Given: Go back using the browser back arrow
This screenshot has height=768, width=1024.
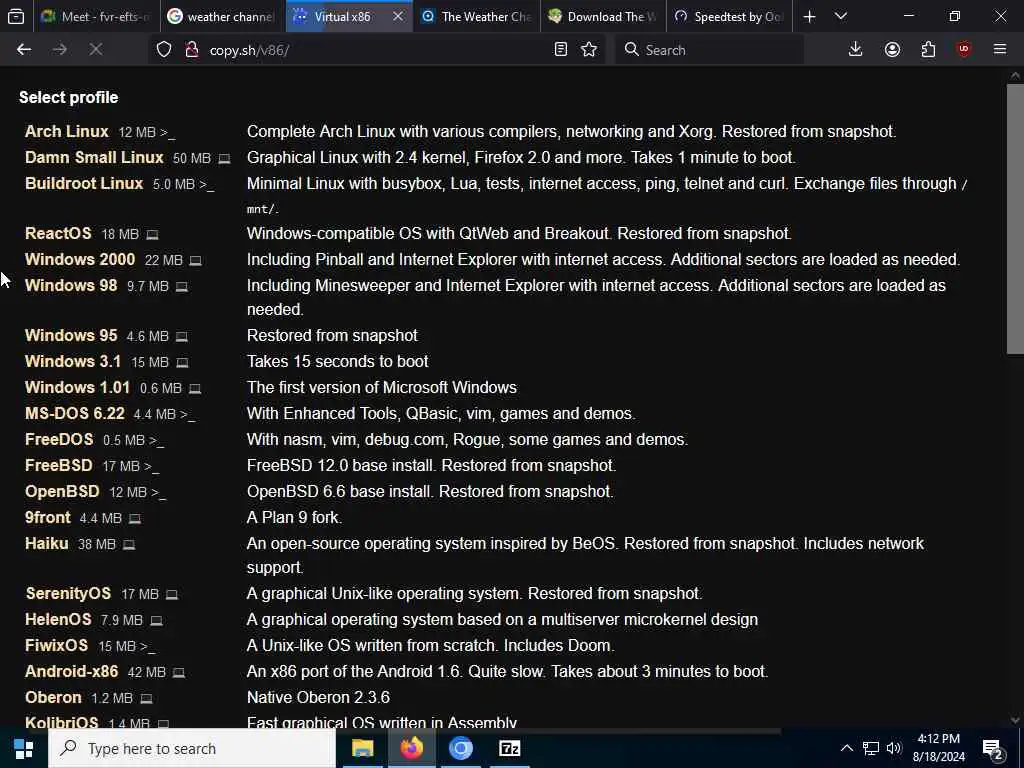Looking at the screenshot, I should [24, 50].
